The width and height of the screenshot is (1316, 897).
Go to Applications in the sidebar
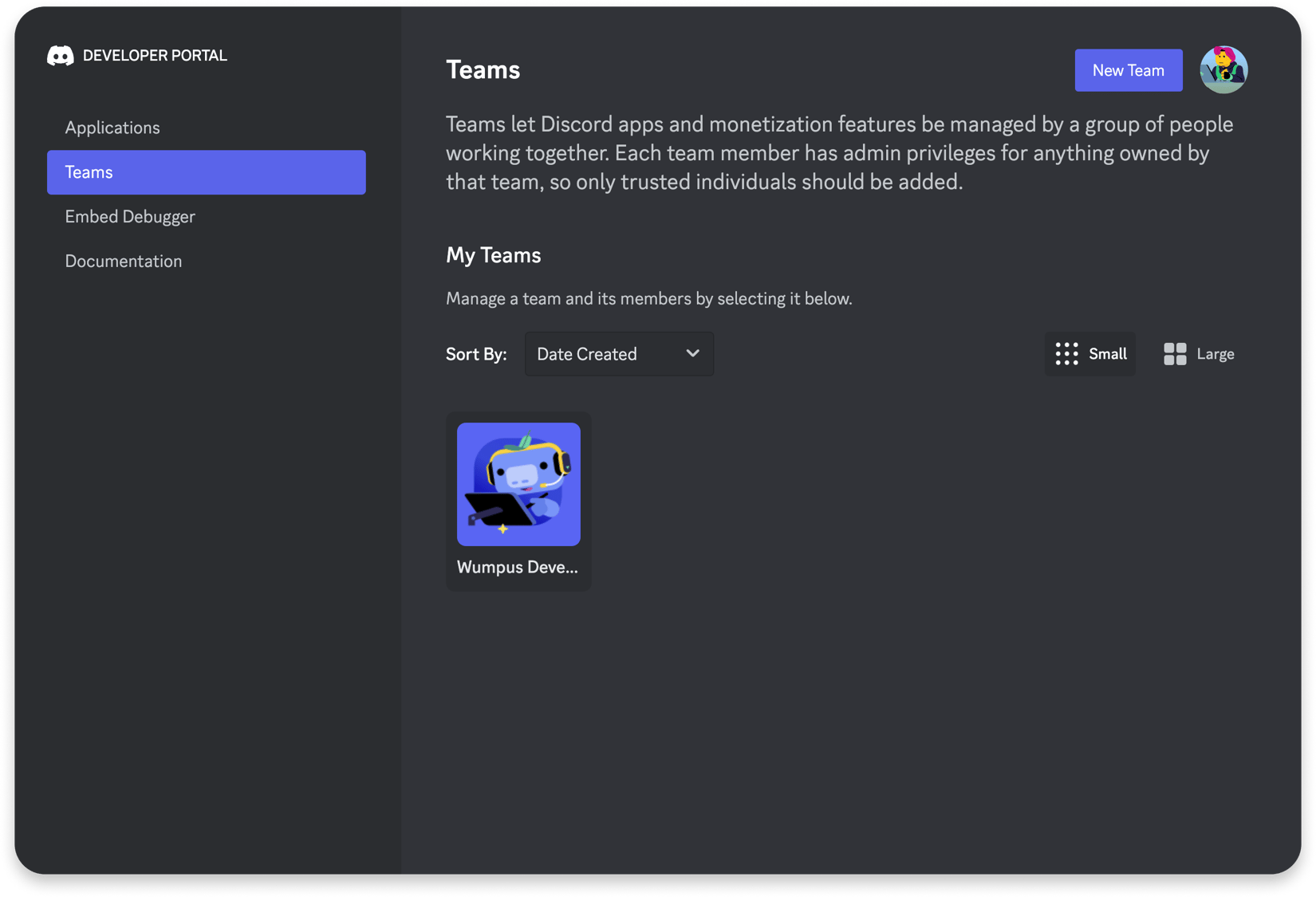pos(112,128)
